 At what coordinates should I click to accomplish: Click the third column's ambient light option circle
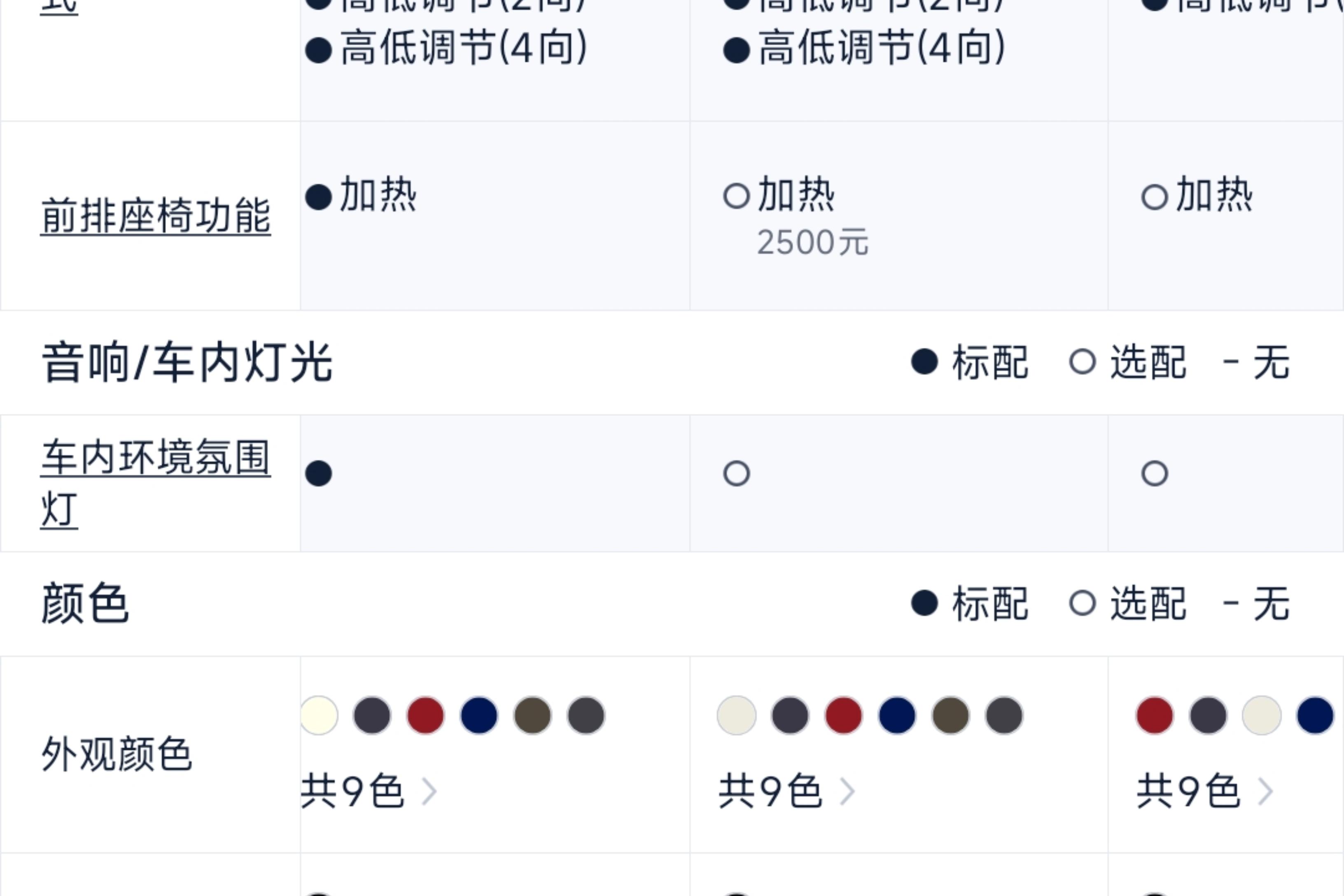1154,474
